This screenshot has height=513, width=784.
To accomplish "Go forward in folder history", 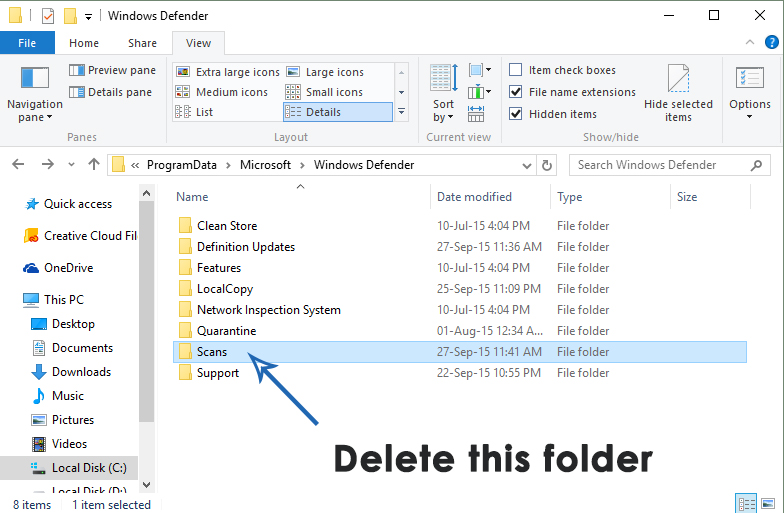I will click(x=48, y=164).
